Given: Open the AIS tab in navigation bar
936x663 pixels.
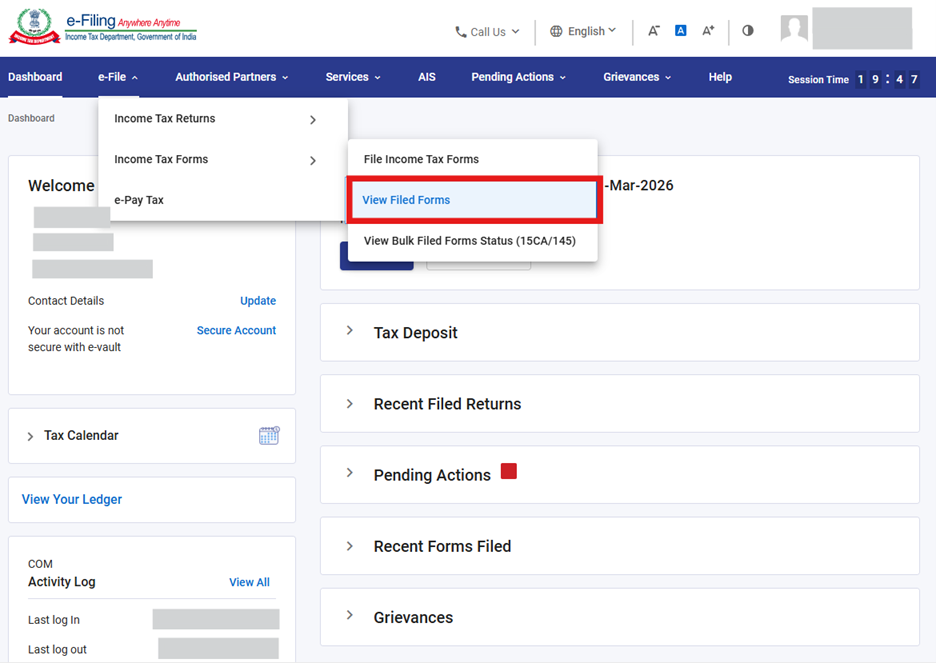Looking at the screenshot, I should coord(427,77).
